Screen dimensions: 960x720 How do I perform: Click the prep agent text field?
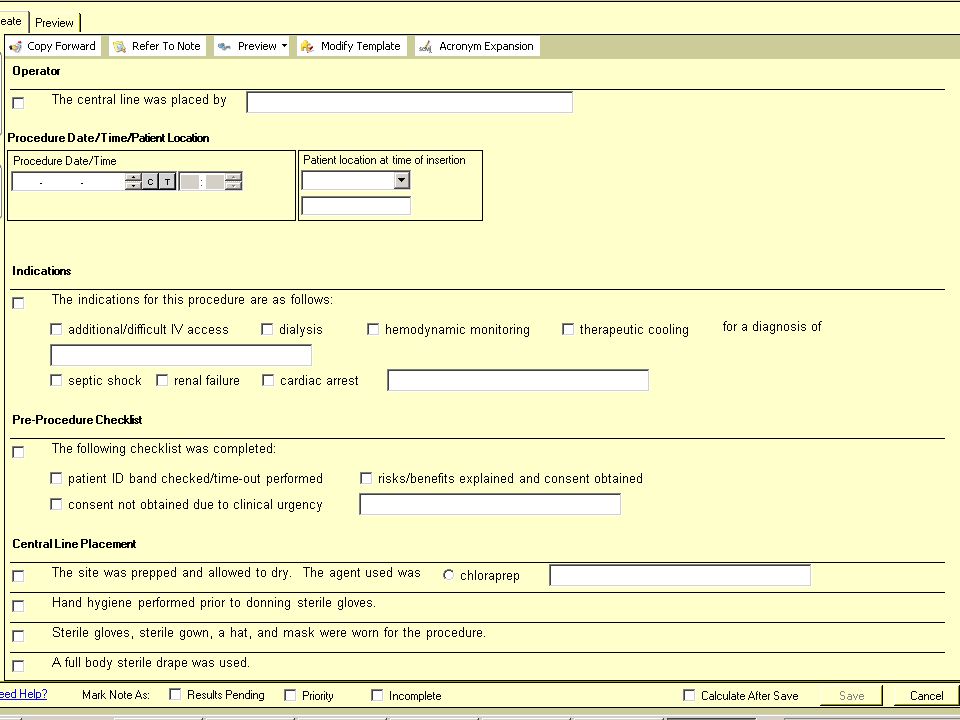click(x=680, y=575)
